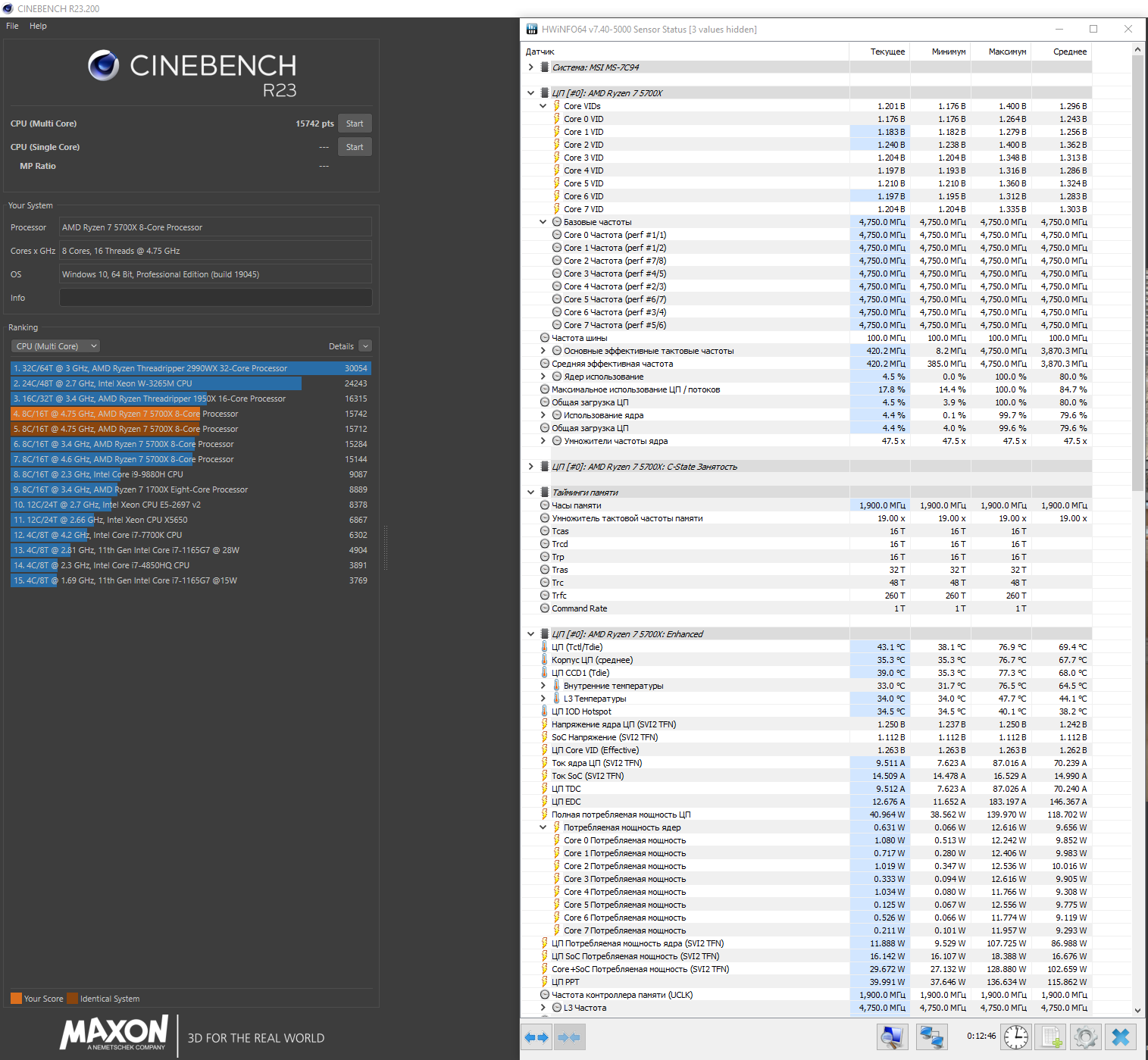The height and width of the screenshot is (1060, 1148).
Task: Click the CINEBENCH R23.200 title bar icon
Action: [x=8, y=8]
